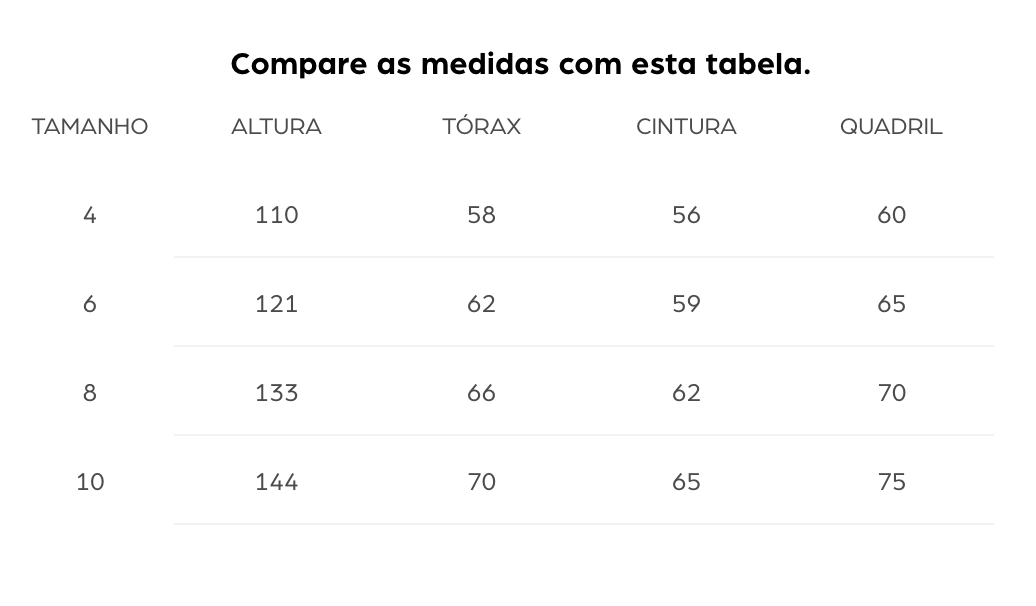Select the height value 144

[x=276, y=482]
